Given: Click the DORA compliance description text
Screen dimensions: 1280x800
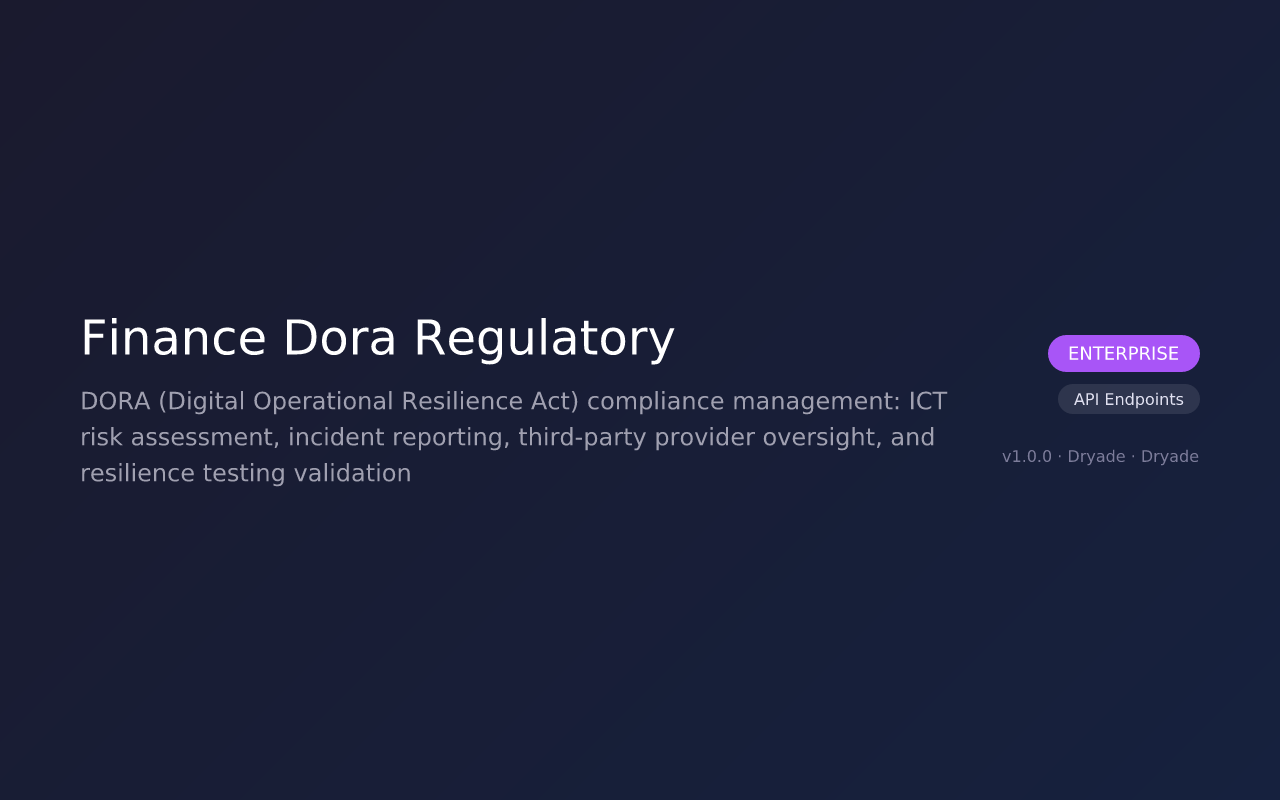Looking at the screenshot, I should click(x=513, y=436).
